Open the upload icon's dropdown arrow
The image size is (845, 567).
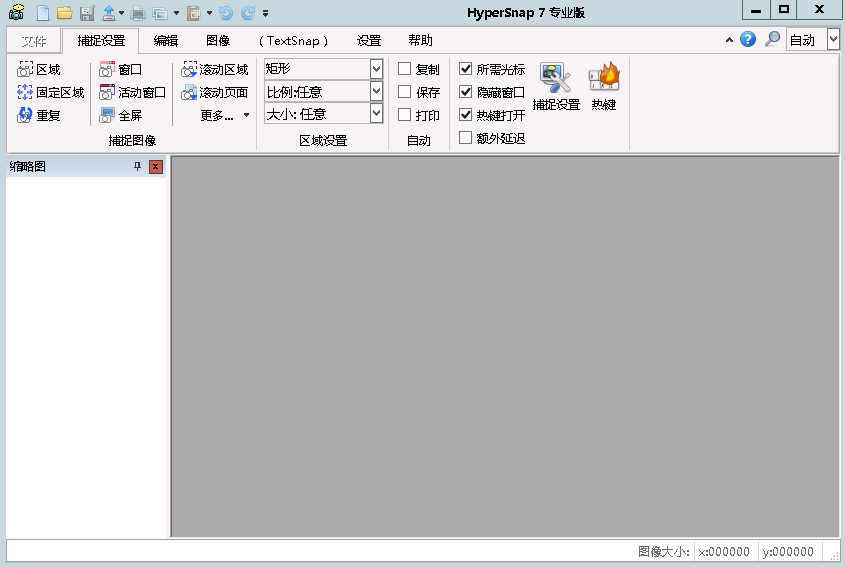(121, 13)
